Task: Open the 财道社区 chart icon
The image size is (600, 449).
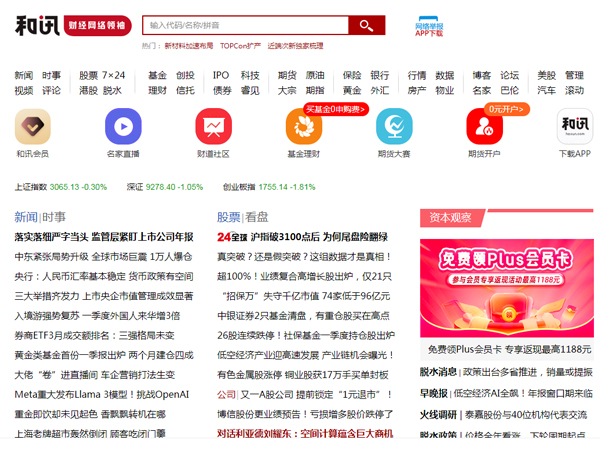Action: [214, 126]
